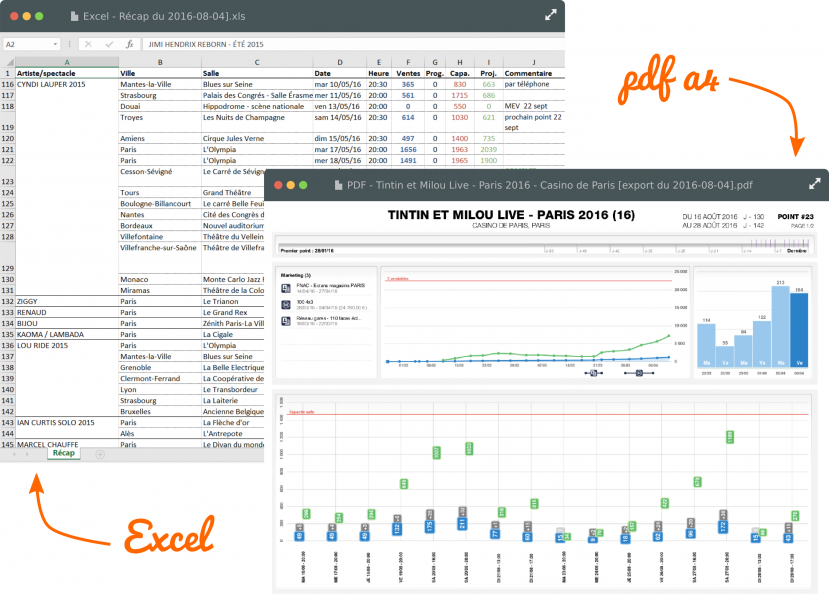Click the Excel window fullscreen arrows icon
This screenshot has width=829, height=600.
[550, 16]
